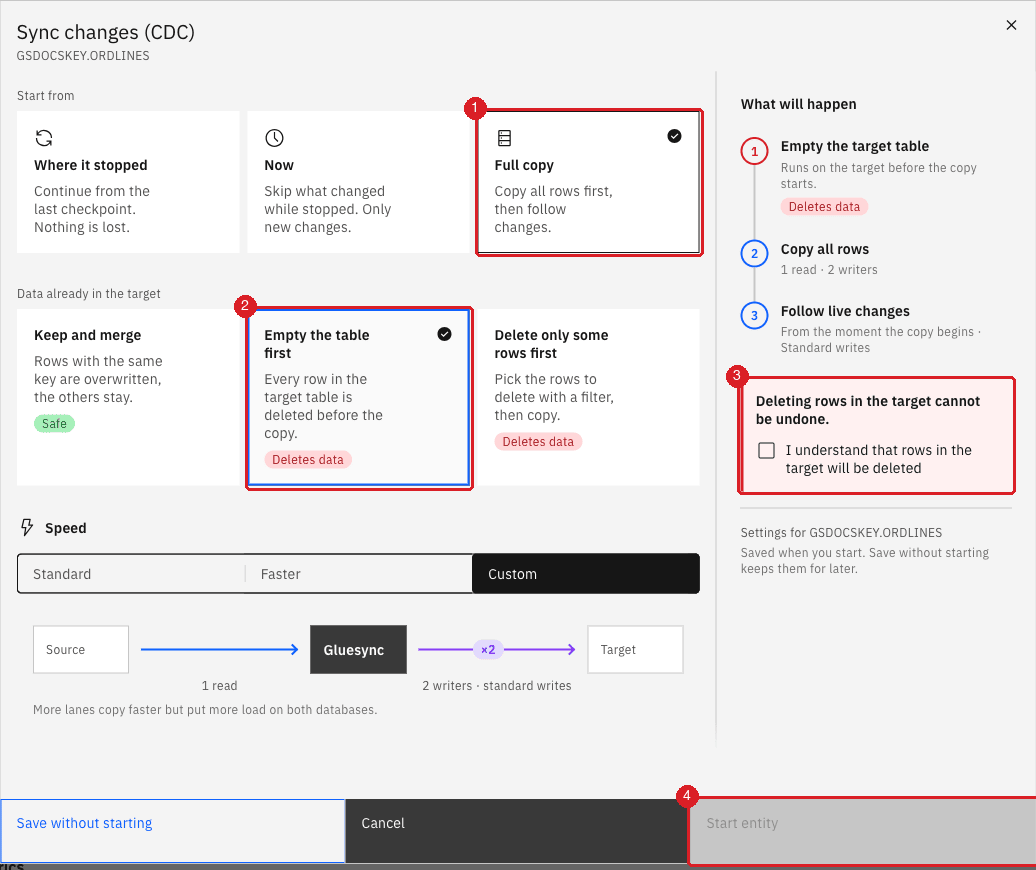Click step 3 circle Follow live changes
Screen dimensions: 1036x870
pyautogui.click(x=755, y=316)
